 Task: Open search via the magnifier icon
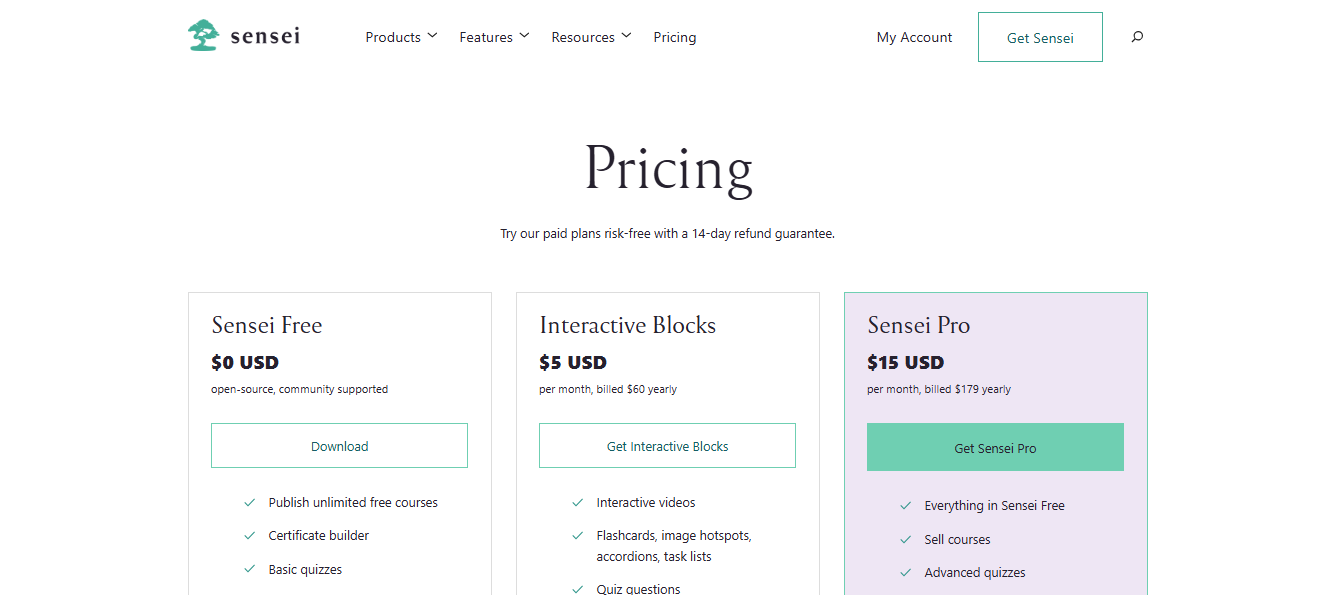point(1137,37)
